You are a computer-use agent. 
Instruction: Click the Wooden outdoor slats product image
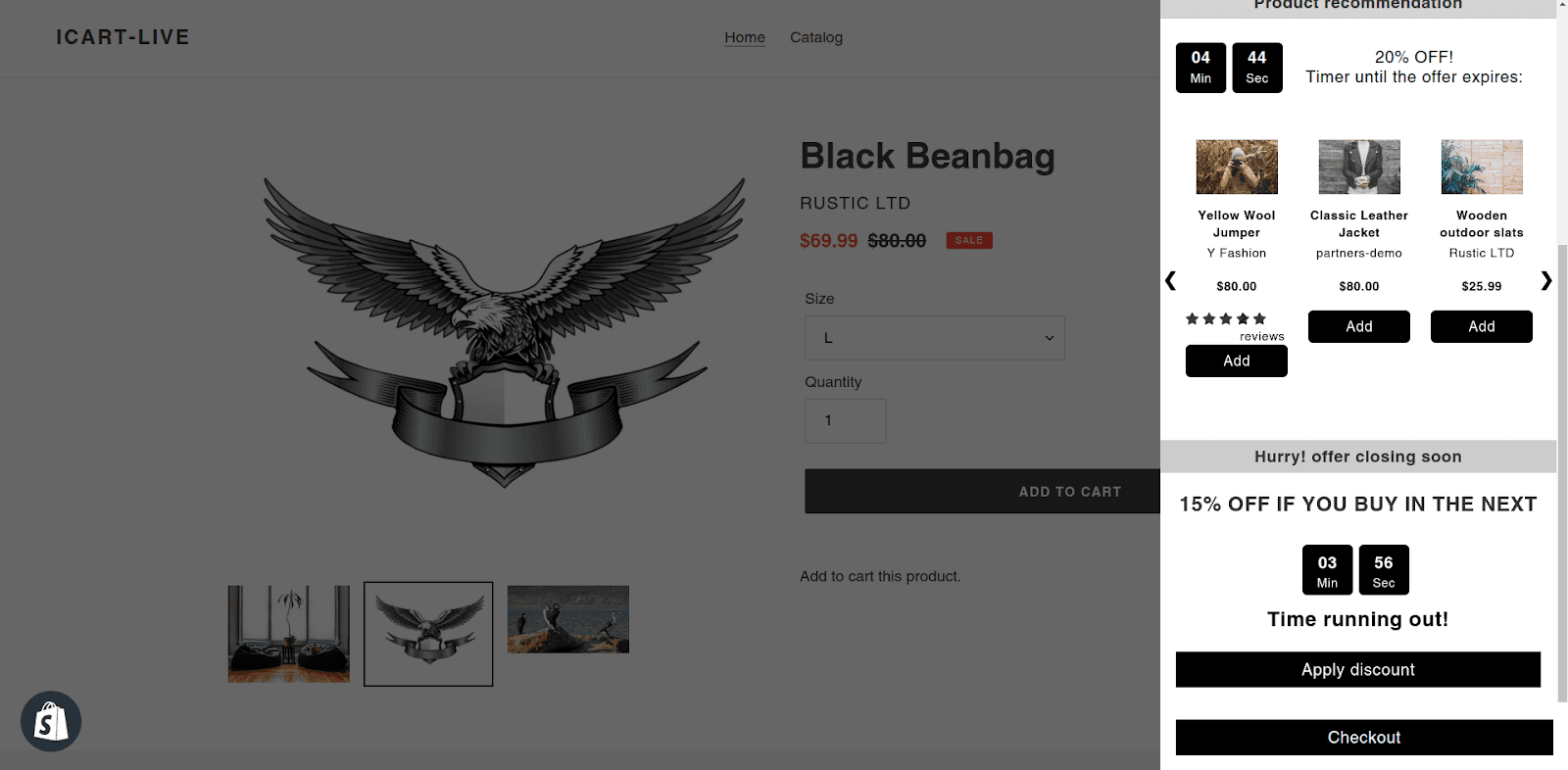1482,167
